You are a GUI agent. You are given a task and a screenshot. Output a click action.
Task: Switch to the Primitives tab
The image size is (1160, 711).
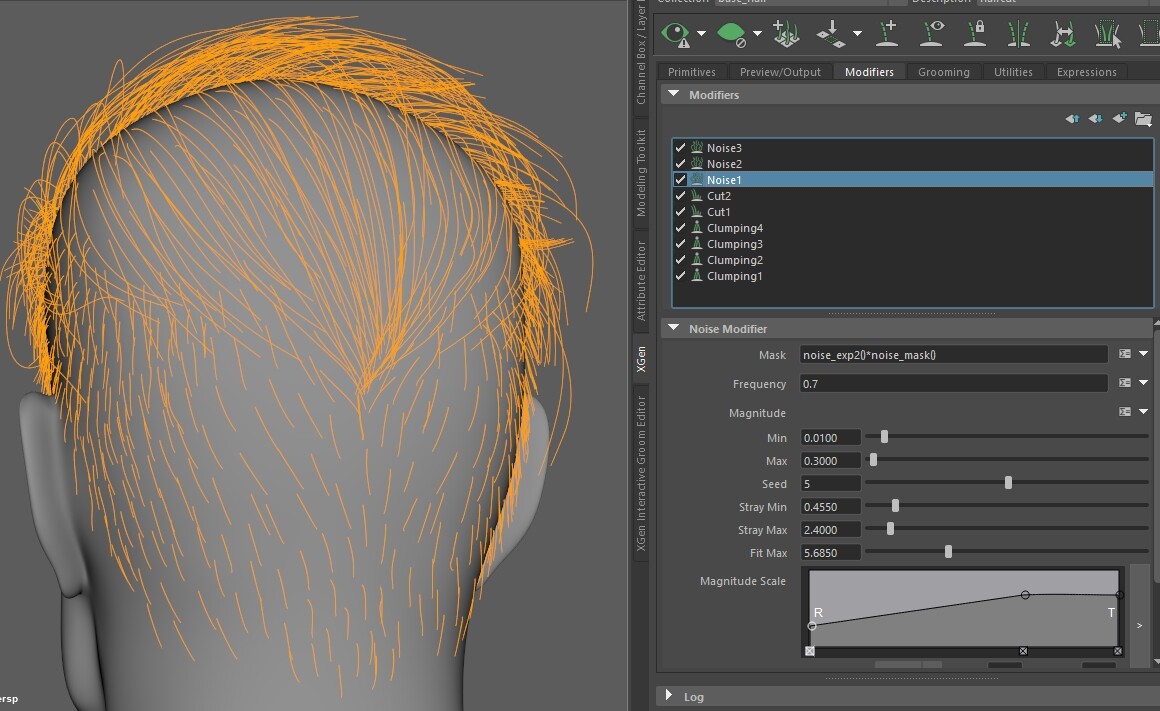tap(692, 72)
